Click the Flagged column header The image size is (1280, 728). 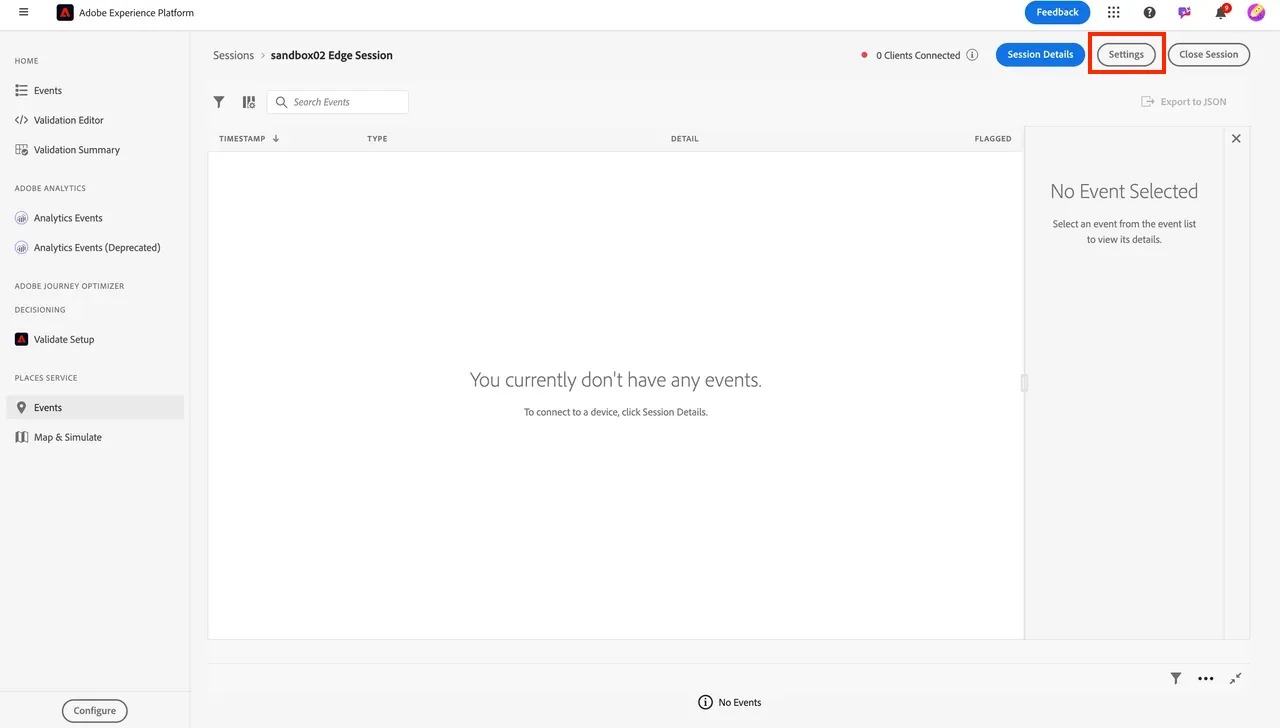993,139
